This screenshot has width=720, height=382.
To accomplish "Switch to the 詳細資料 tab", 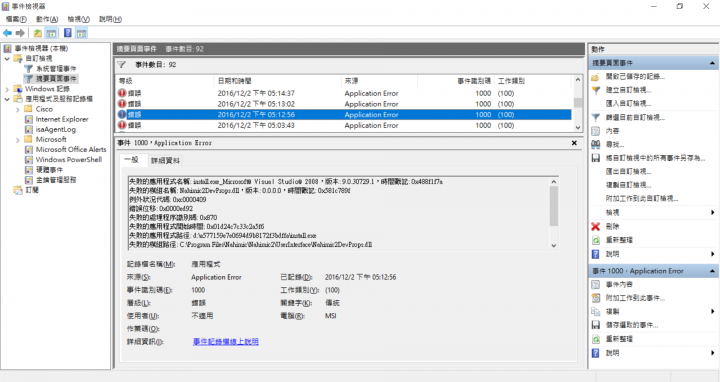I will click(166, 160).
